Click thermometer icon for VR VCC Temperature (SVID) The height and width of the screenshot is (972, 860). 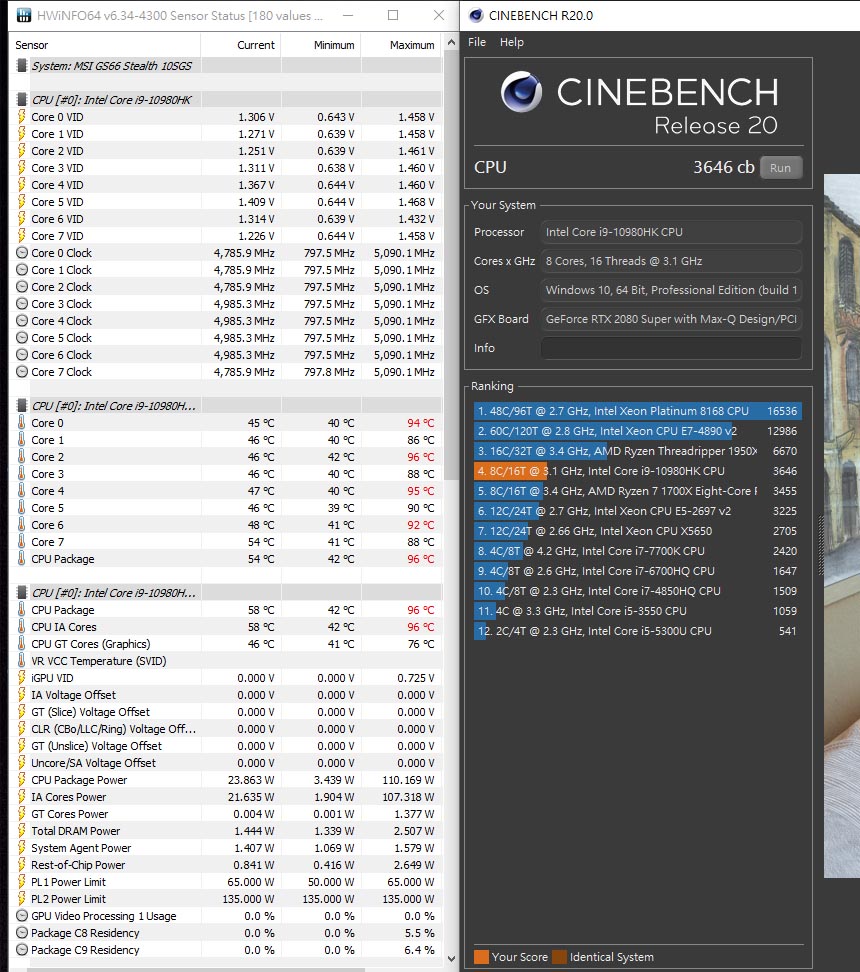(x=22, y=661)
